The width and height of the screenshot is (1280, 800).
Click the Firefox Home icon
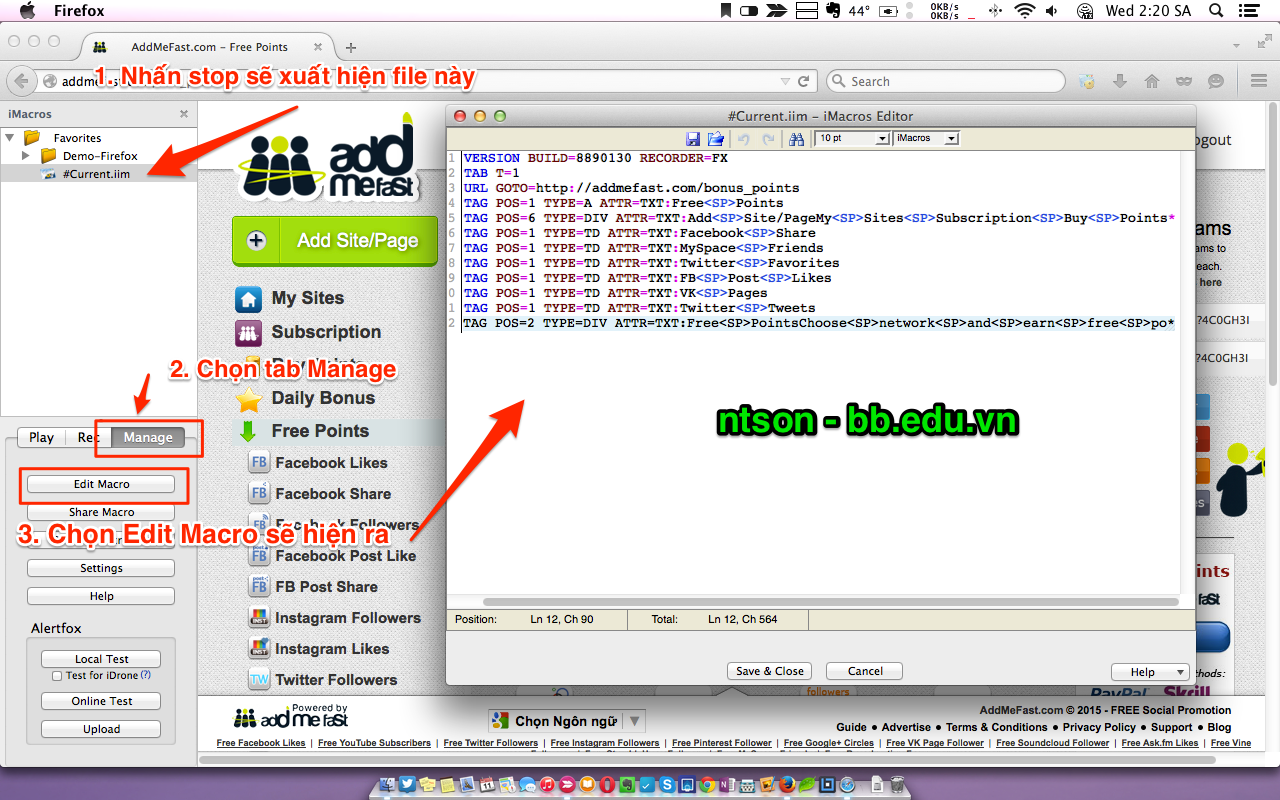(x=1152, y=81)
